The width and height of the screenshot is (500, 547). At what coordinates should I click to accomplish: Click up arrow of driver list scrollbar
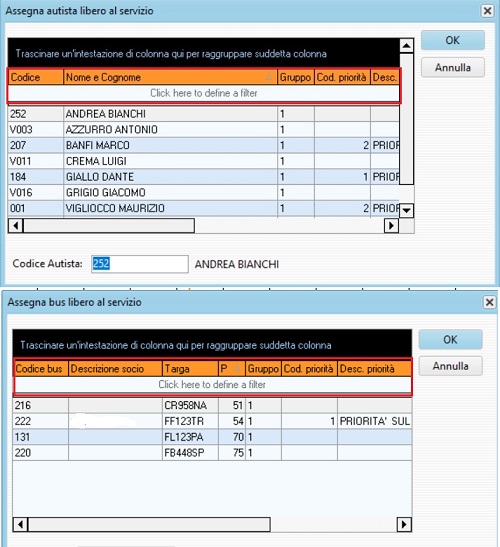tap(406, 46)
